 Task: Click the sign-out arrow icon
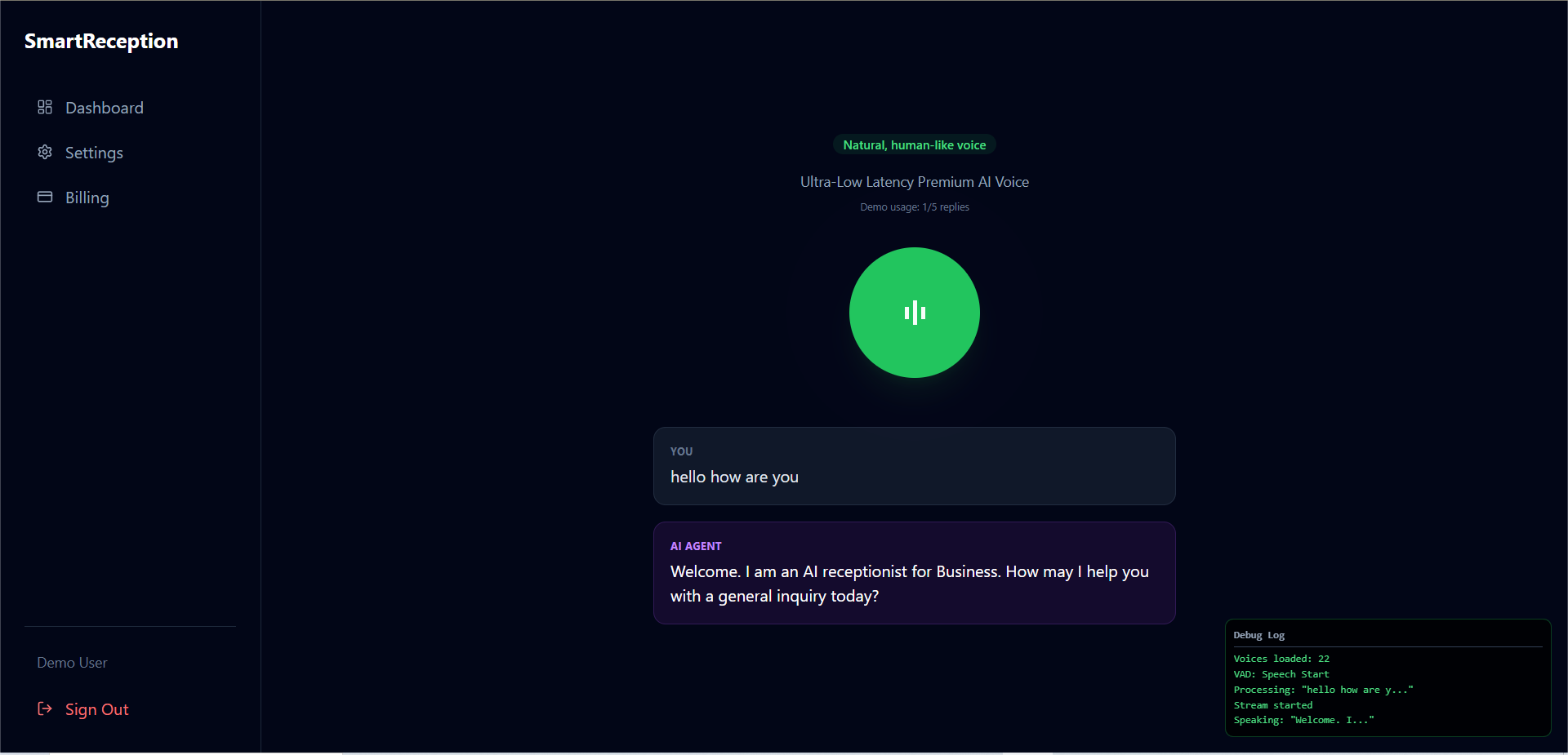tap(44, 709)
